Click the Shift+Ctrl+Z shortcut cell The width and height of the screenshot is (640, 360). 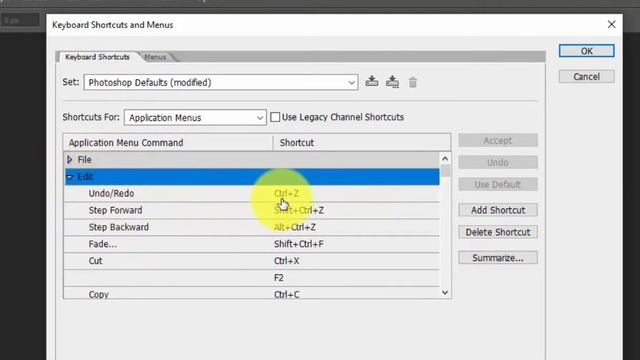(x=298, y=210)
